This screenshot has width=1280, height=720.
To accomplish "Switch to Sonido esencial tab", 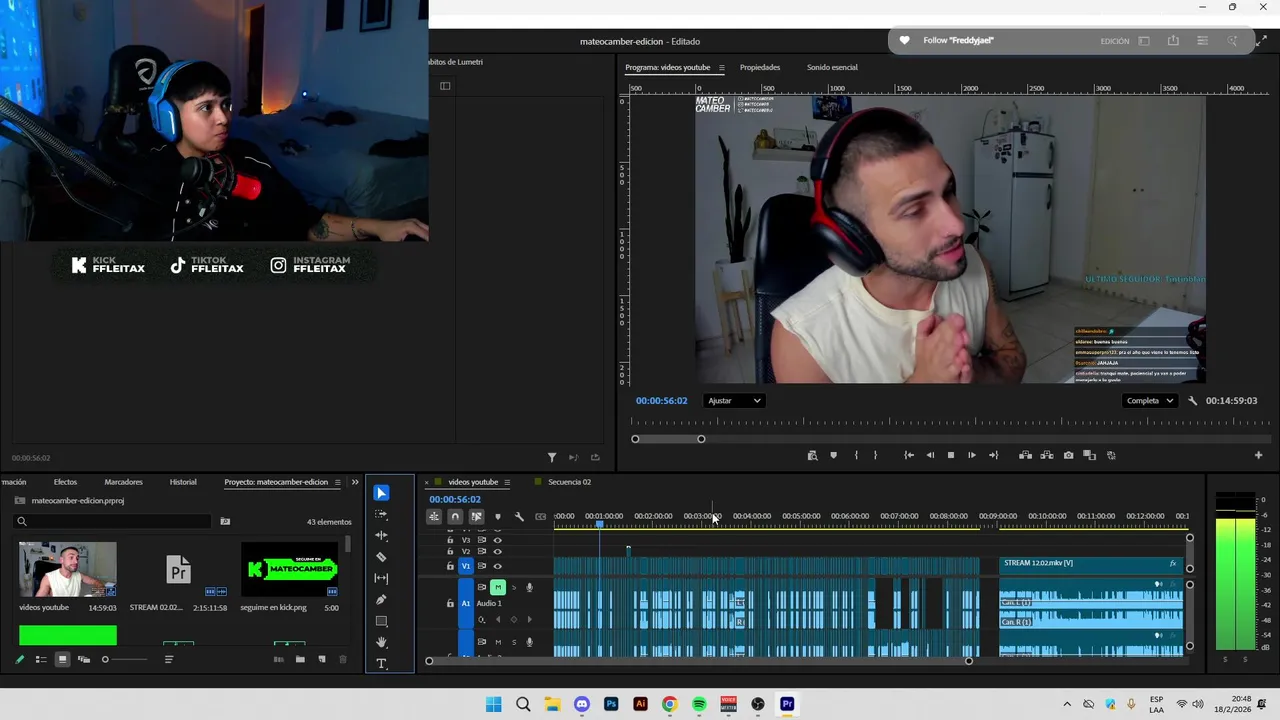I will click(x=832, y=68).
